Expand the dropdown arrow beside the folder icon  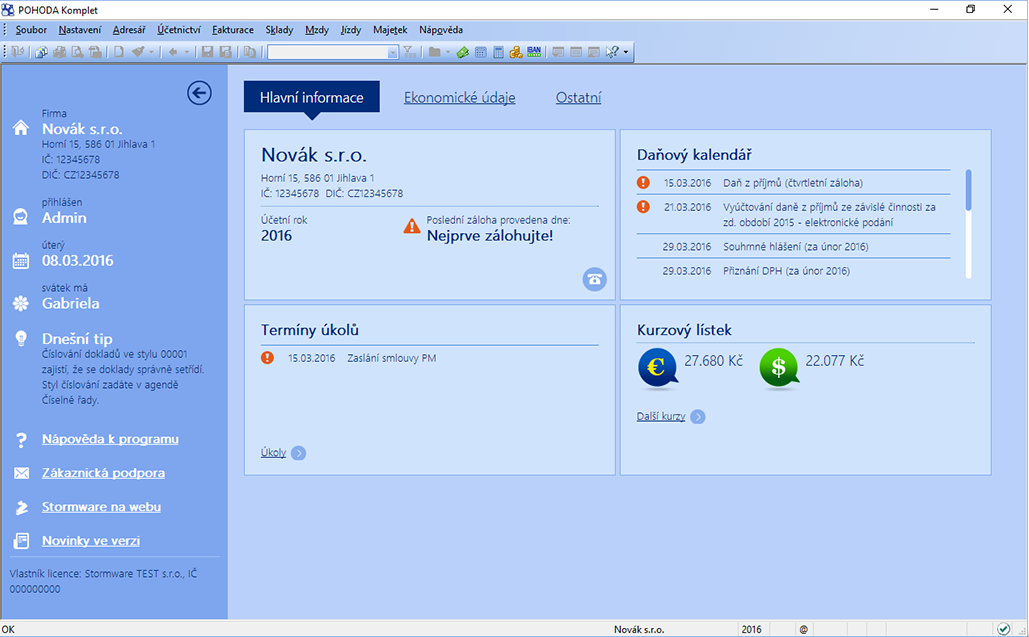[448, 52]
